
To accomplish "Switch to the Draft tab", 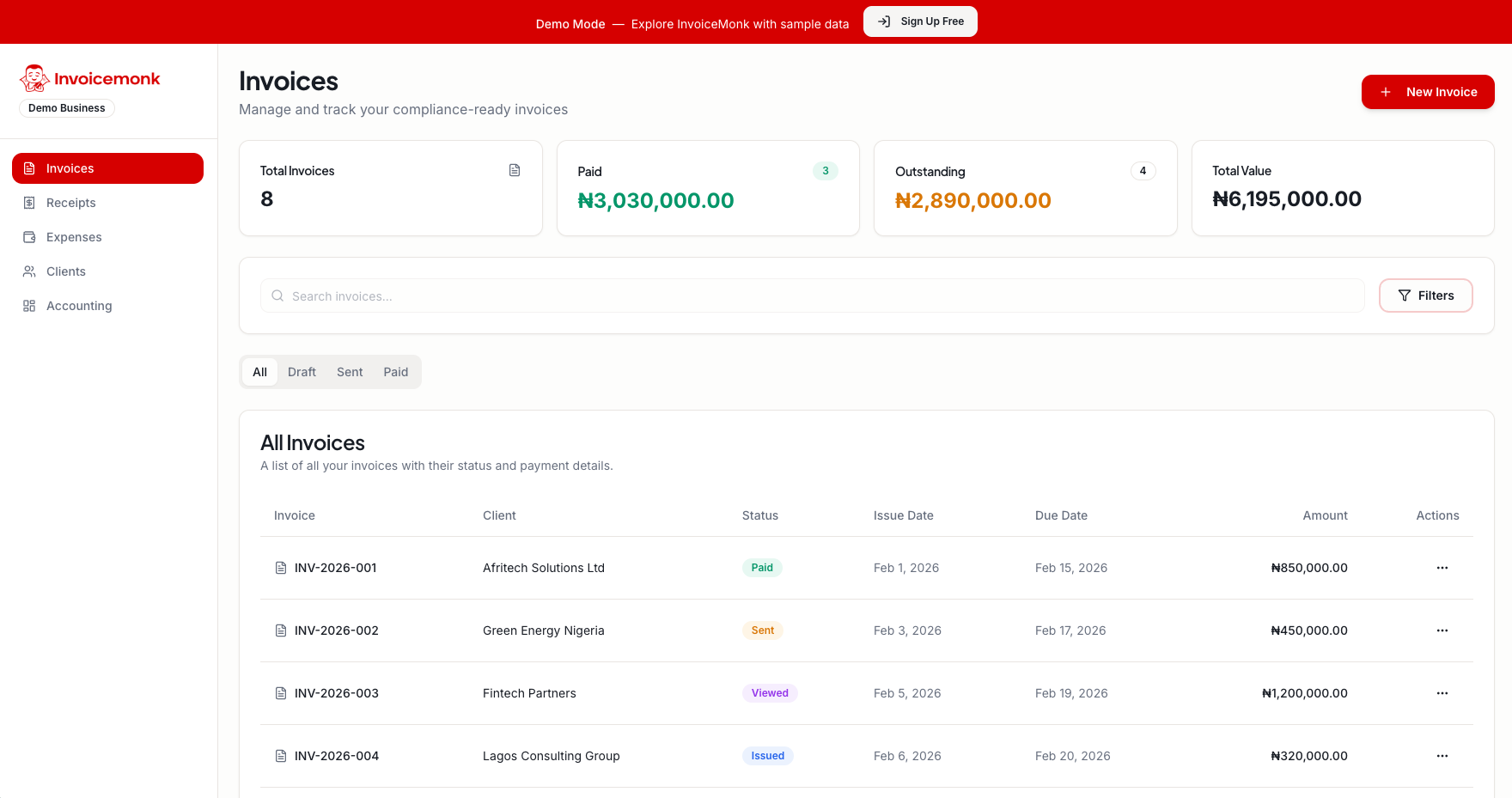I will (x=302, y=372).
